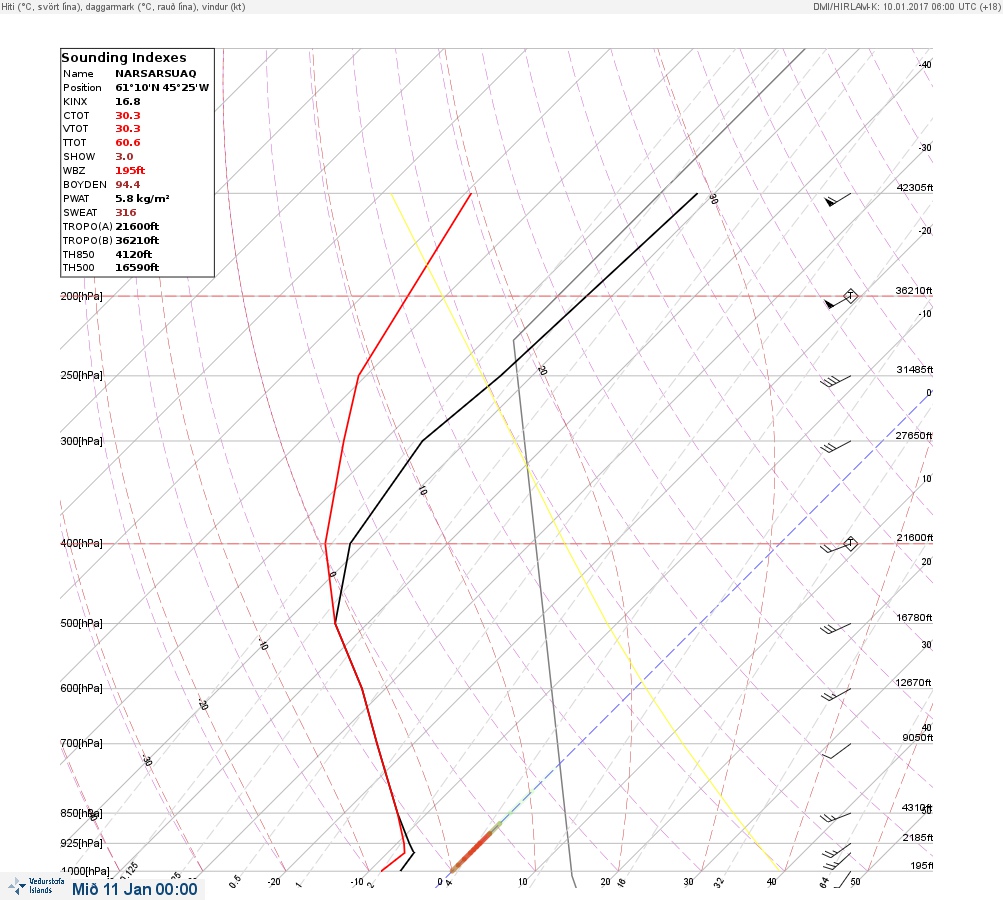
Task: Click the wind barb at 250hPa level
Action: point(835,381)
